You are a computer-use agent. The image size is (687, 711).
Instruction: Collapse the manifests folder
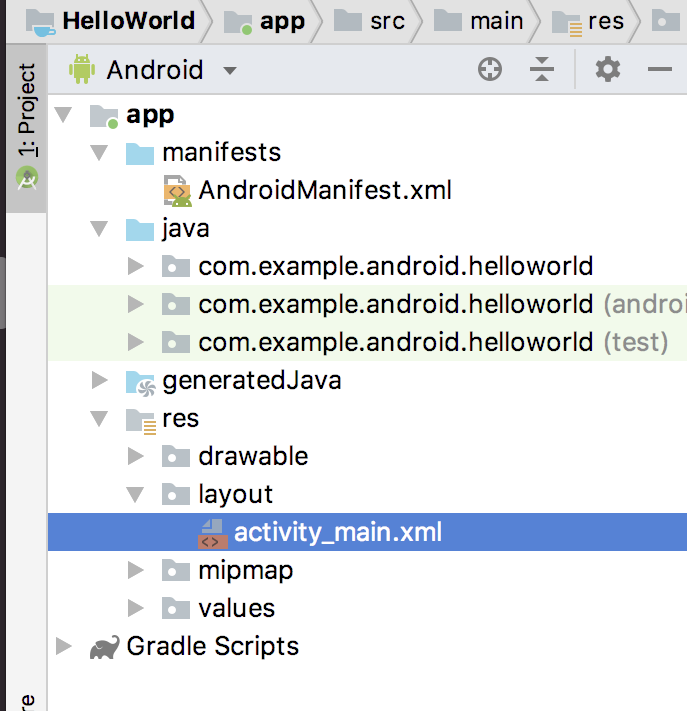pyautogui.click(x=99, y=153)
